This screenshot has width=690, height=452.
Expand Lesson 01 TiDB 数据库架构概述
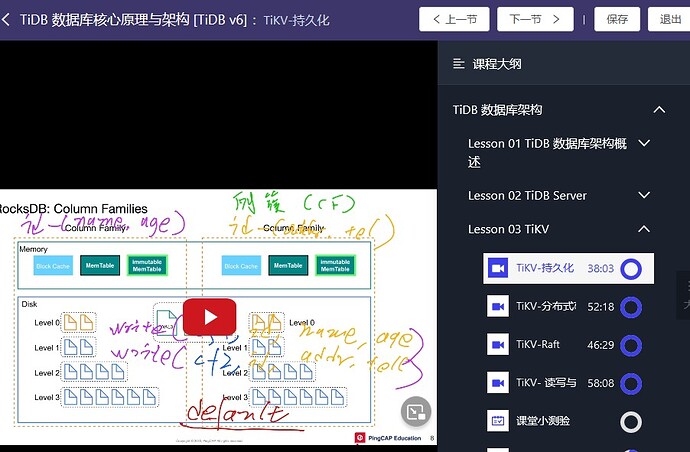pyautogui.click(x=644, y=144)
